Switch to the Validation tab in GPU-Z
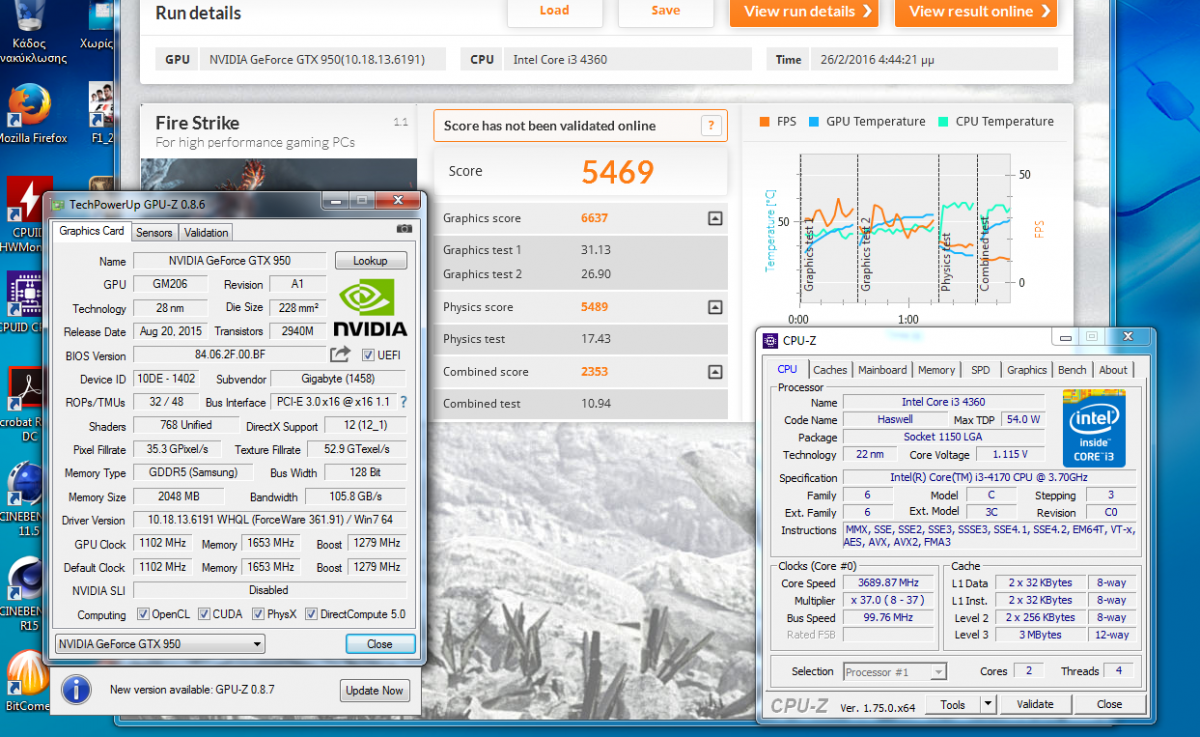Screen dimensions: 1200x737 point(206,232)
